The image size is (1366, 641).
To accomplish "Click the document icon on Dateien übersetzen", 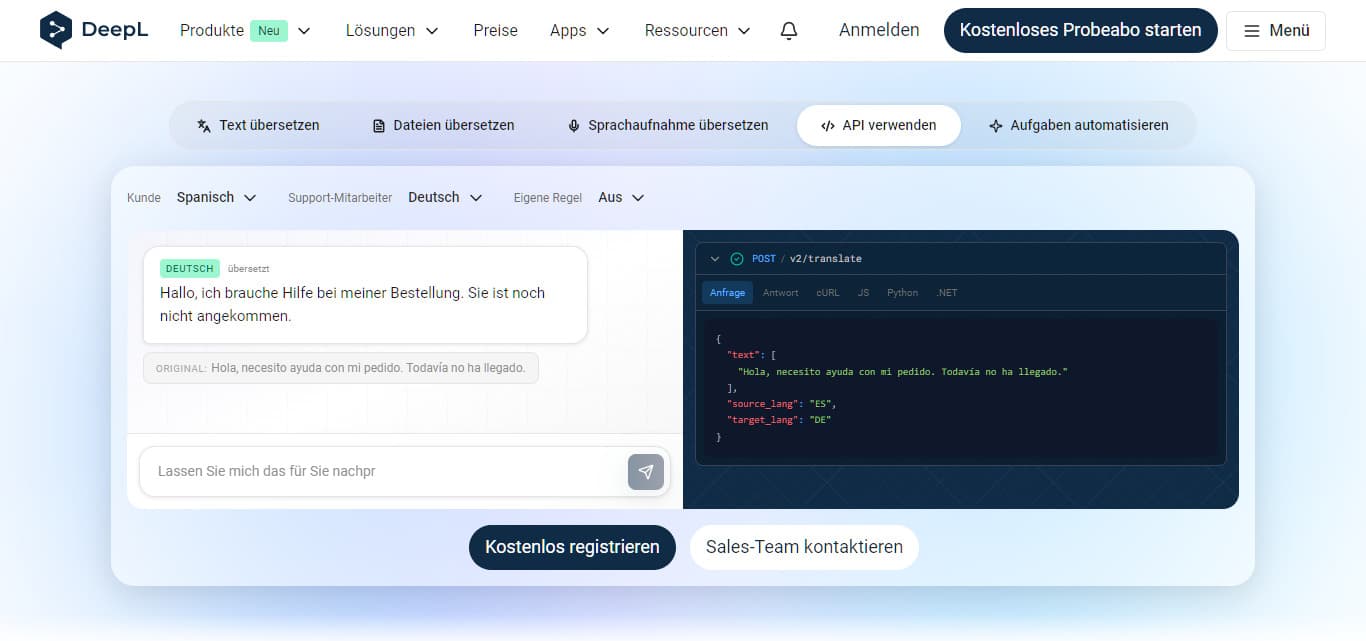I will [378, 125].
